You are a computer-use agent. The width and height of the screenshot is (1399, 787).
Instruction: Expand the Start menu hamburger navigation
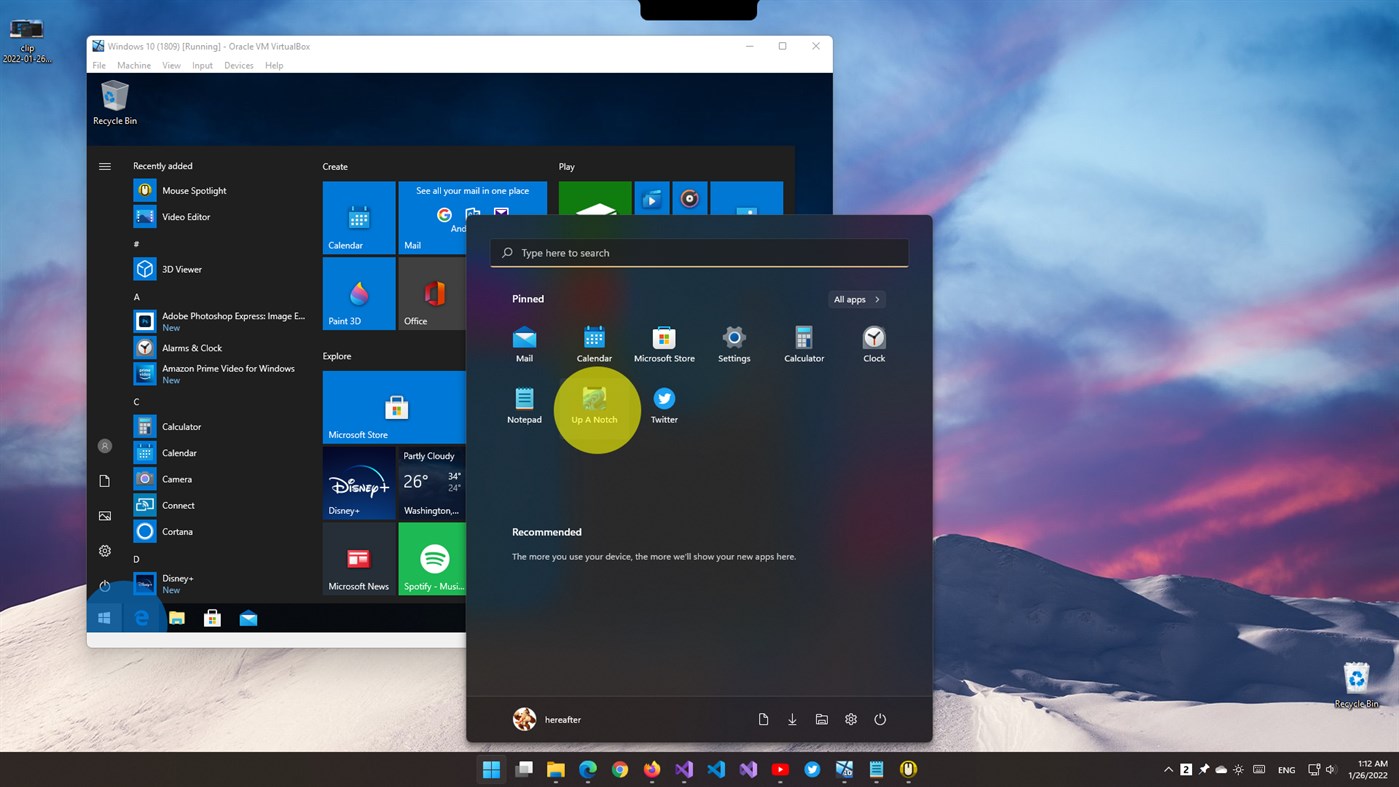[104, 166]
